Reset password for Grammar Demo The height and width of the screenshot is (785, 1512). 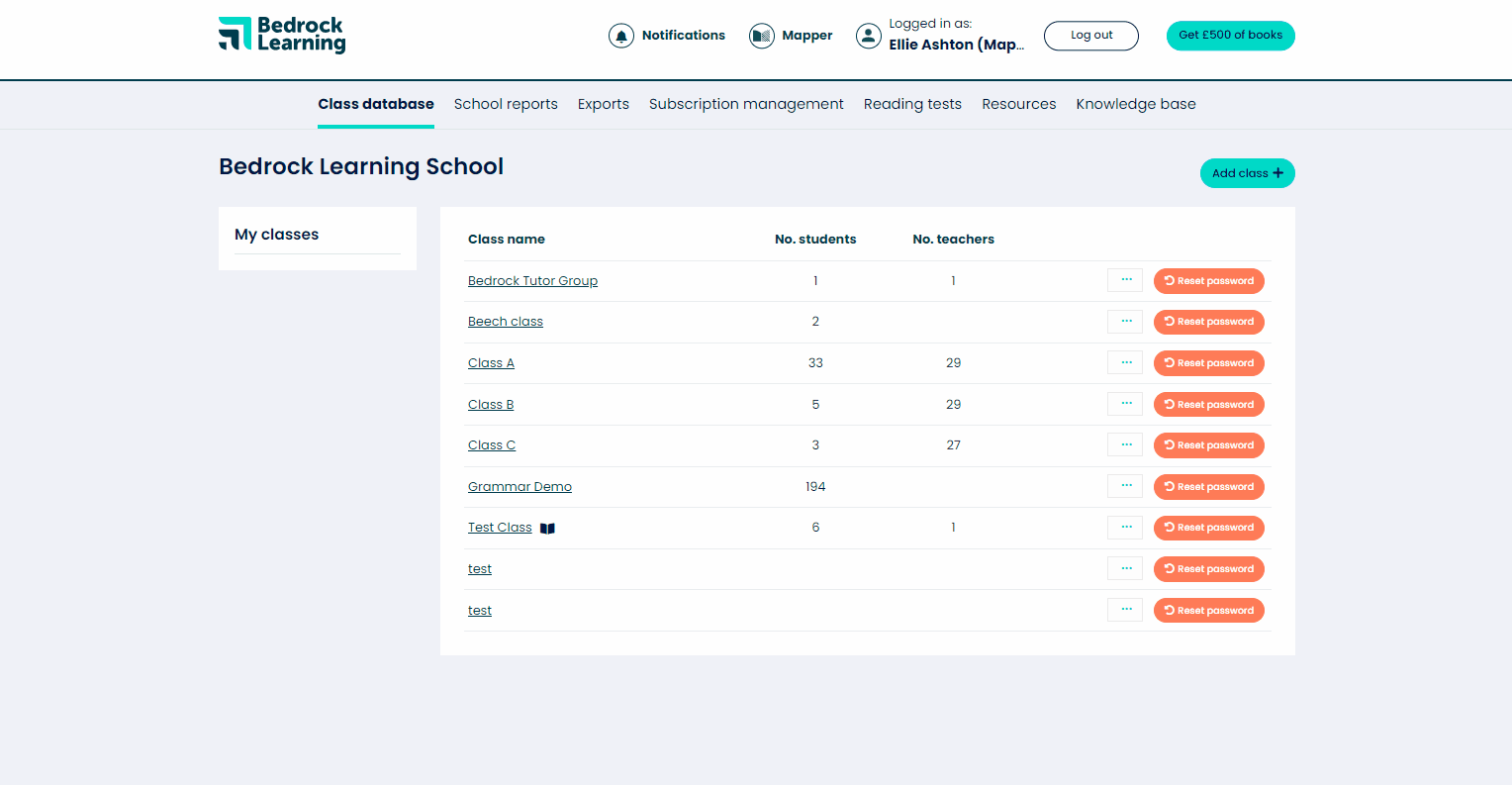coord(1209,487)
